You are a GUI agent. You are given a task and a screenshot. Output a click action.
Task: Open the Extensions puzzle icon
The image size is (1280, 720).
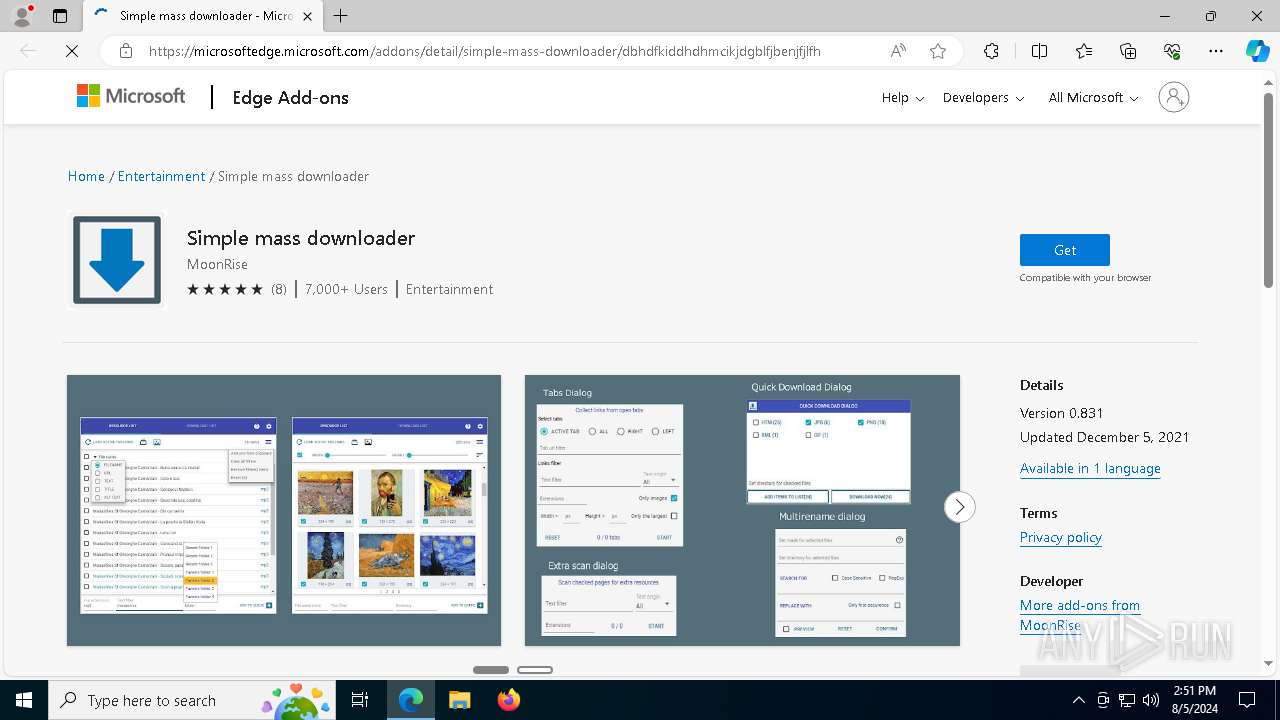pos(991,51)
